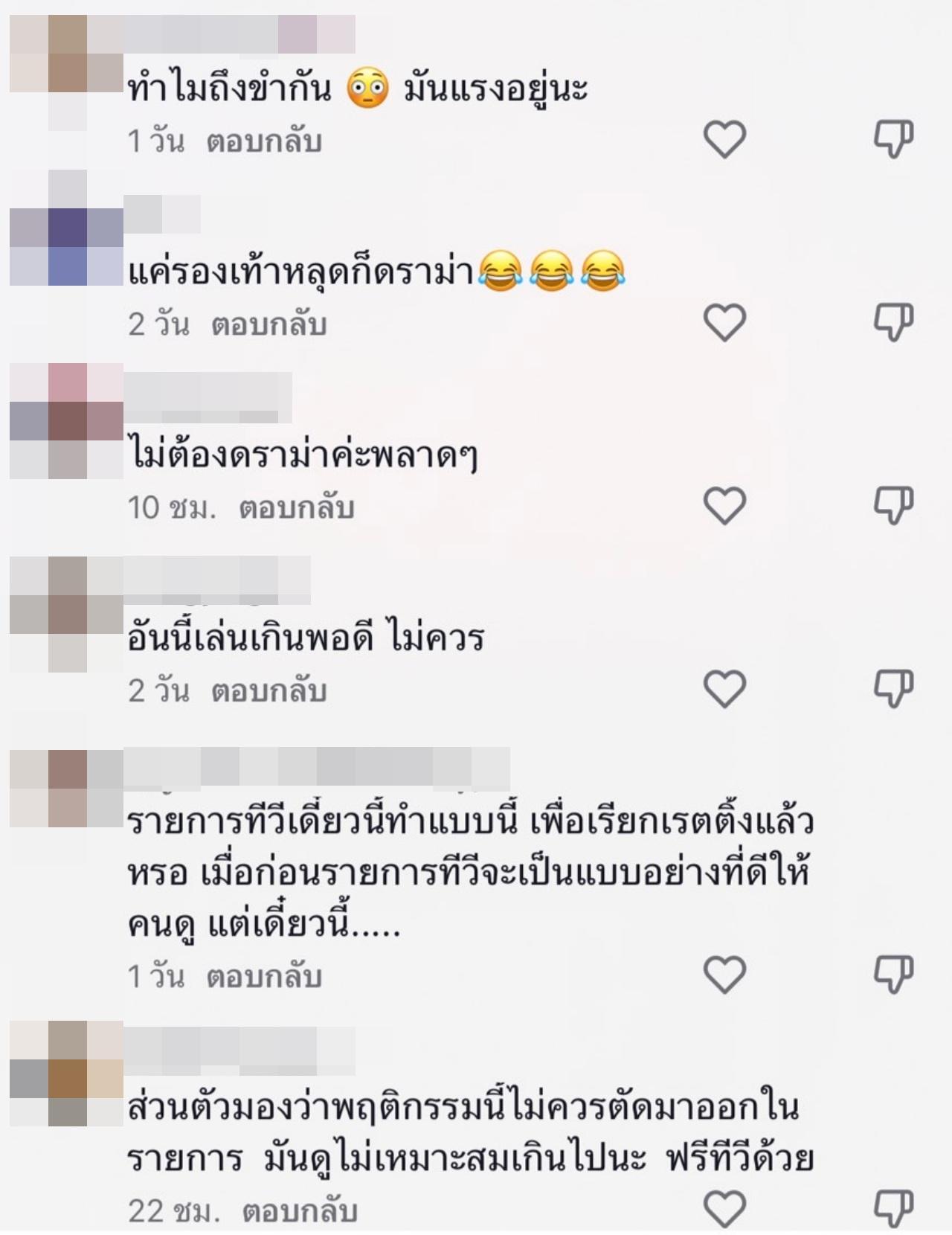Reply to the 'แค่รองเท้าหลุดก็ดราม่า' comment
Viewport: 952px width, 1235px height.
[x=269, y=324]
